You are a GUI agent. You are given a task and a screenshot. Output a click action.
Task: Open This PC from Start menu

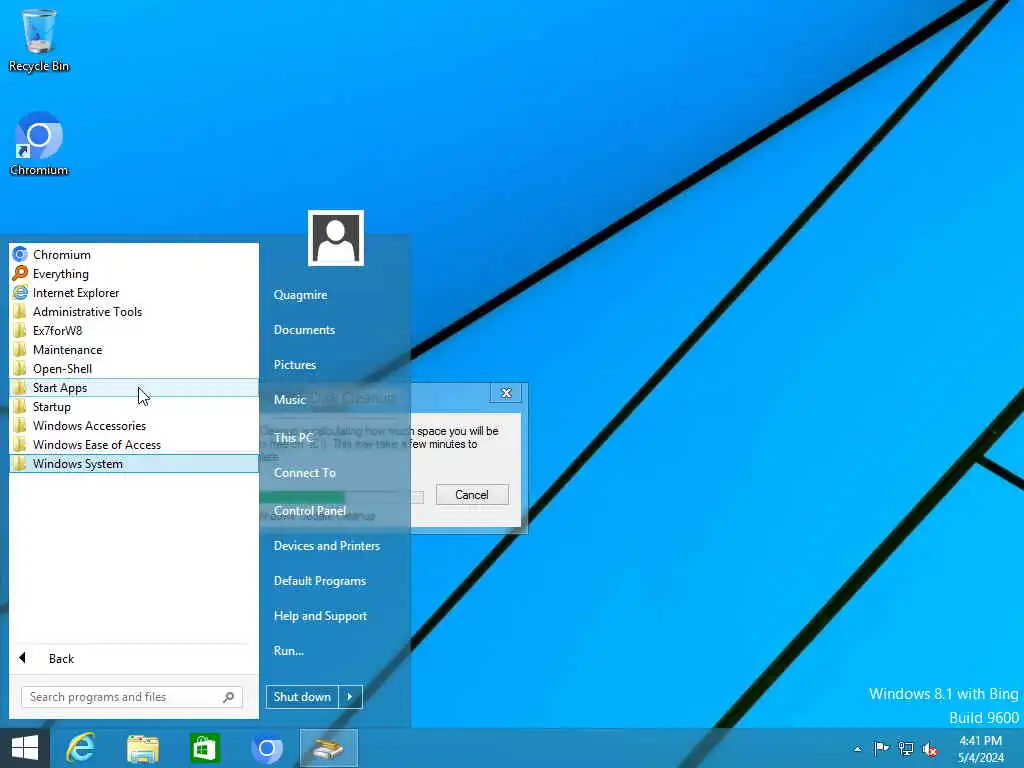click(293, 438)
